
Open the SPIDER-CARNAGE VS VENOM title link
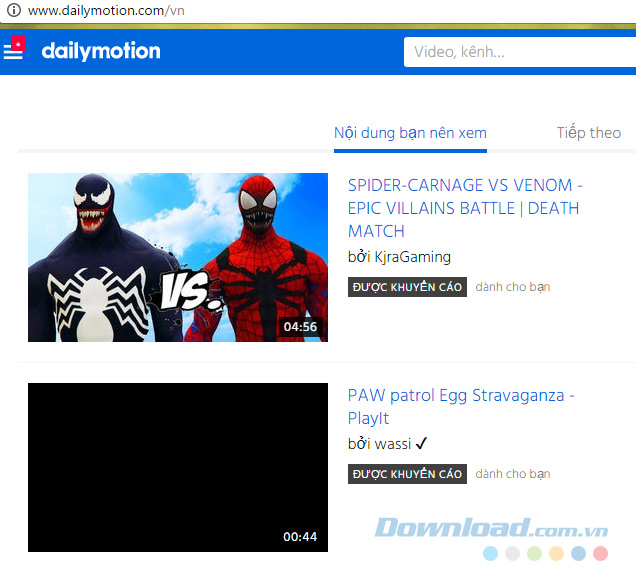click(465, 208)
